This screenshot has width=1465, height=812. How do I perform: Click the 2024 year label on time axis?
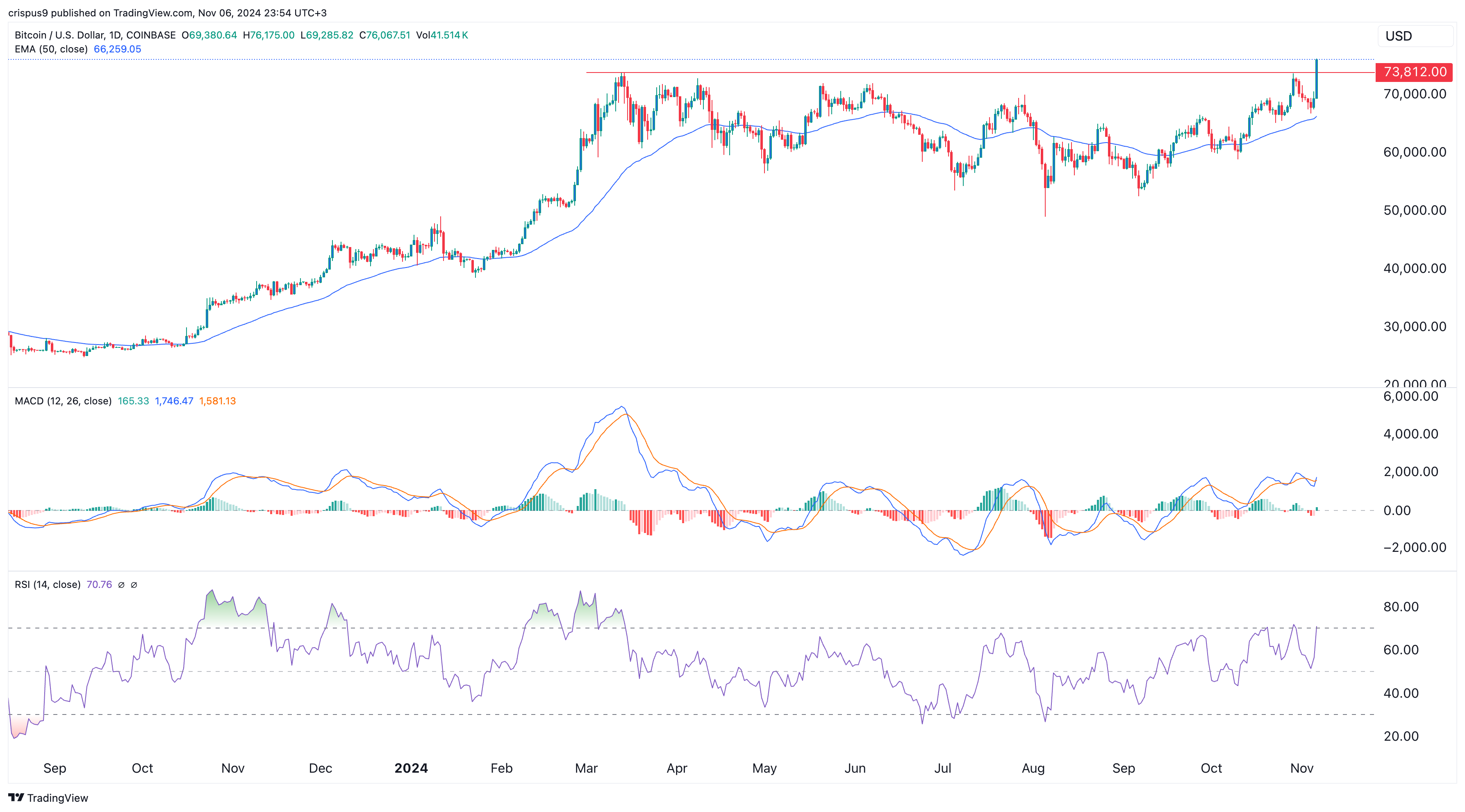411,768
